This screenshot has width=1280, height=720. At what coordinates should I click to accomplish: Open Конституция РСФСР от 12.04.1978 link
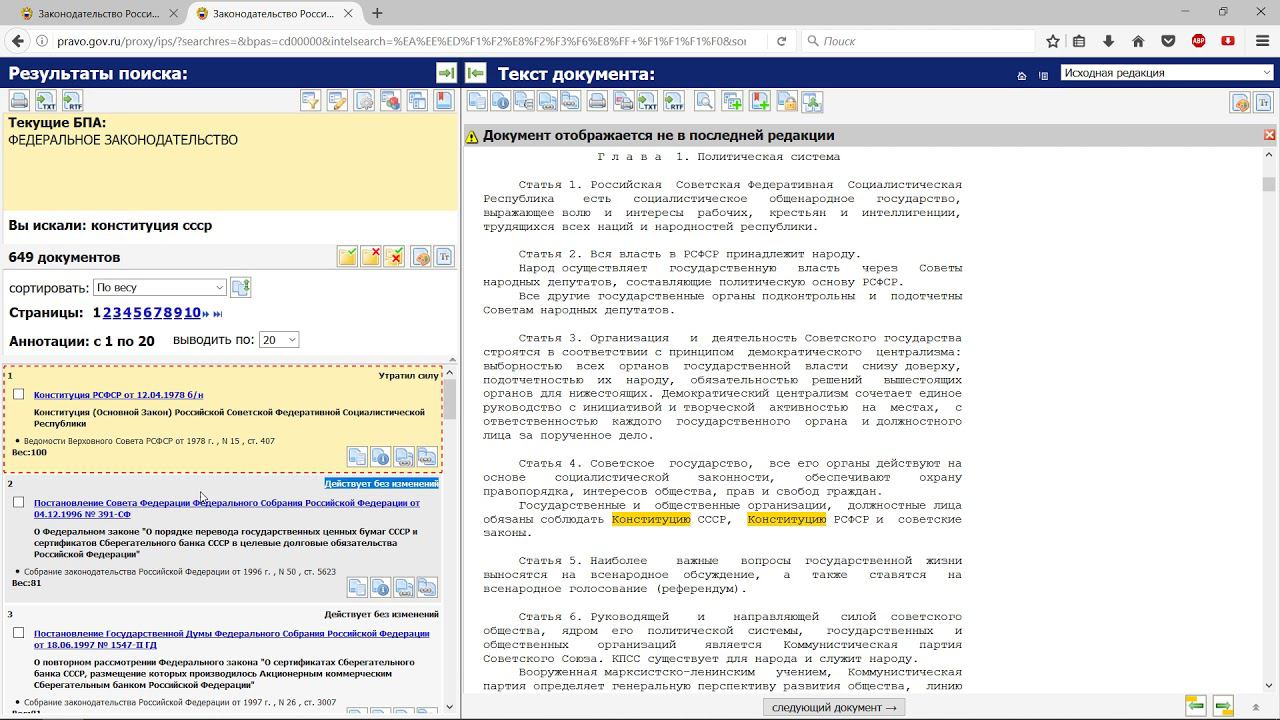(118, 395)
